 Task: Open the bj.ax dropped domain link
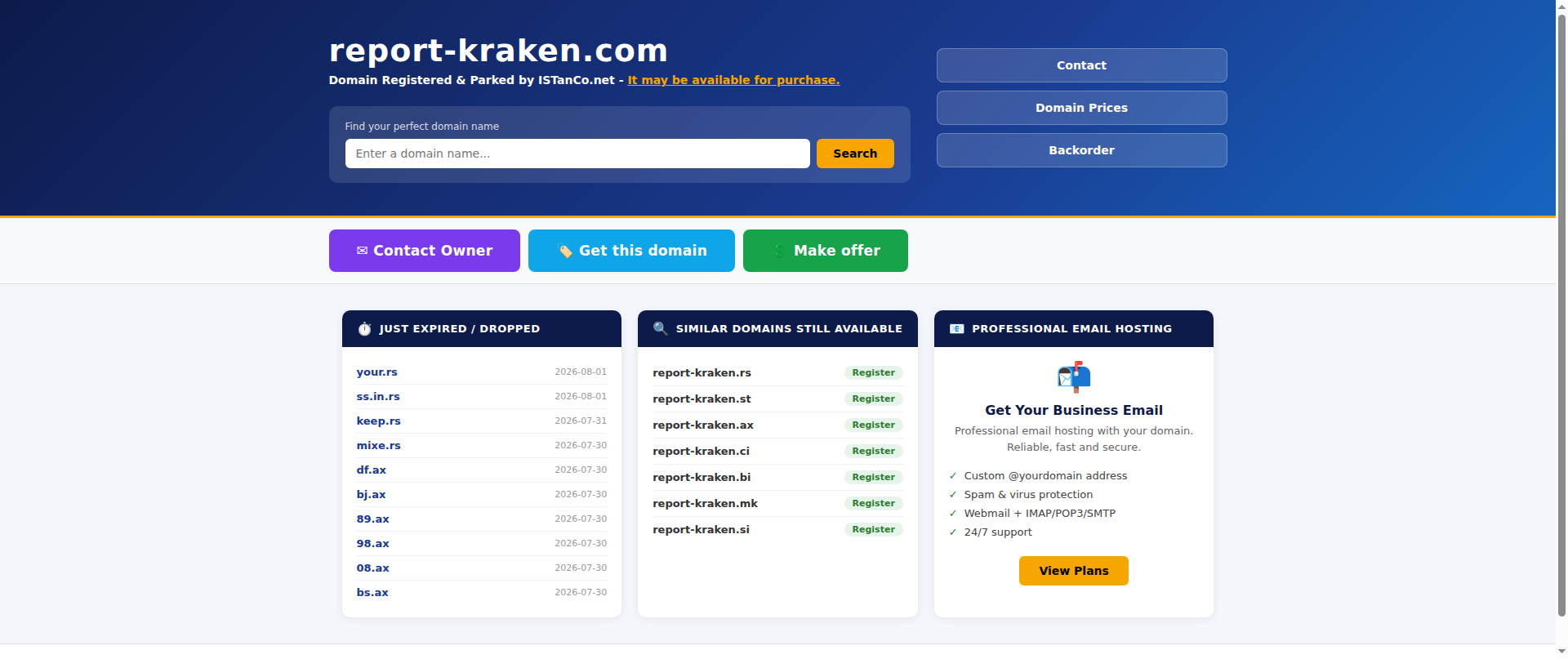(x=372, y=494)
